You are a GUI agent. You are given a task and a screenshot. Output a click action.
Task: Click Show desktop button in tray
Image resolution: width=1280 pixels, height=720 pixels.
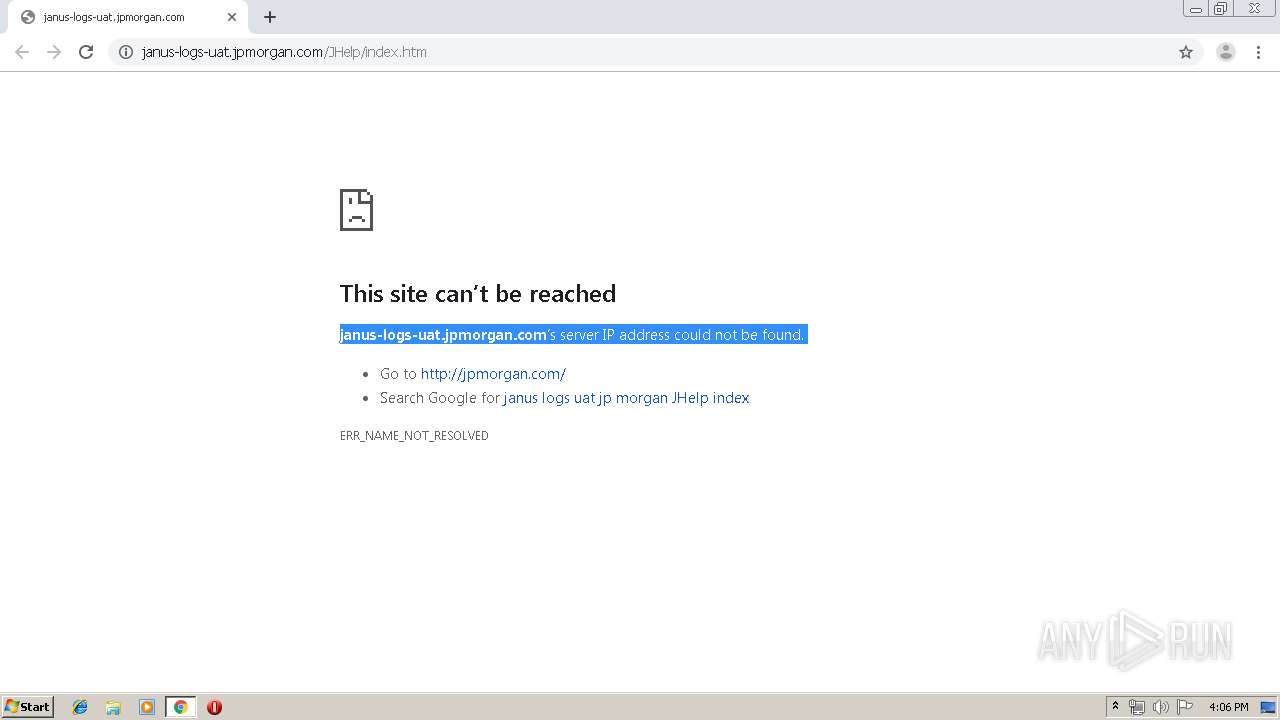click(1268, 707)
